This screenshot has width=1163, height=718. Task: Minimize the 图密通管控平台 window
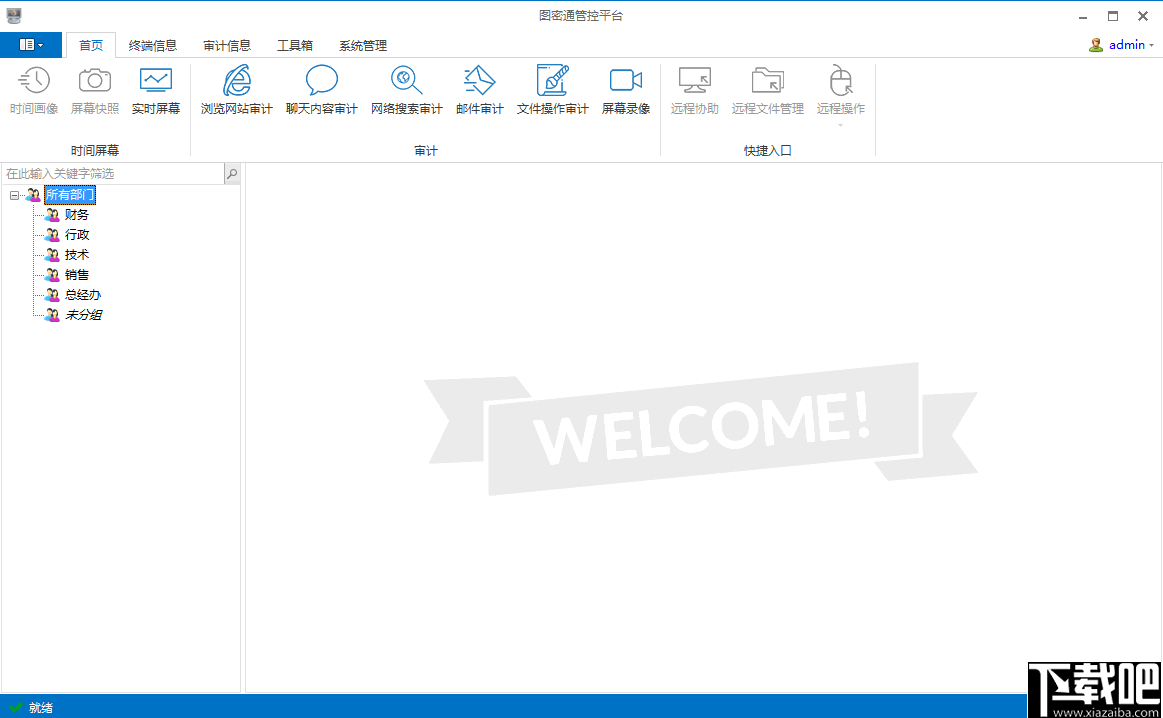(1083, 16)
